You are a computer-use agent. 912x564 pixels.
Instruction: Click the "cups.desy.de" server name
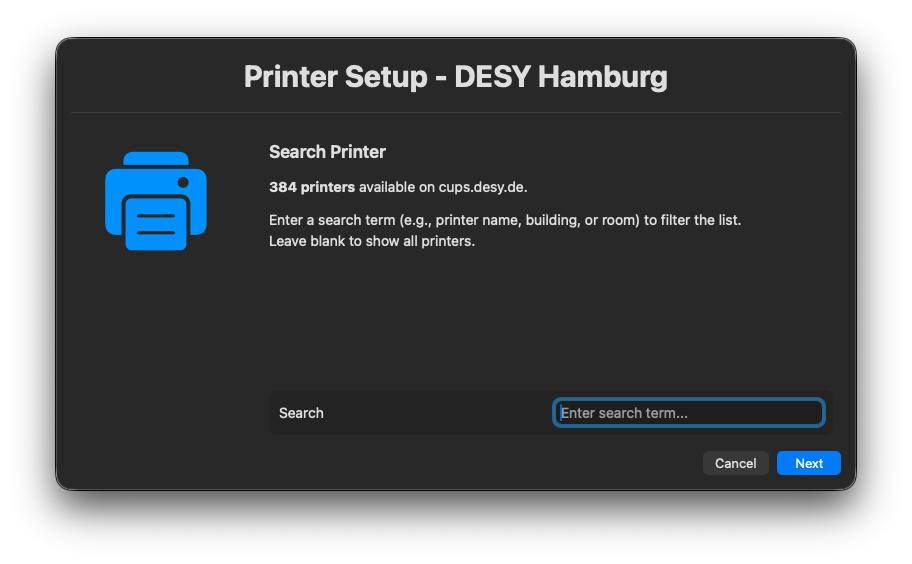point(482,187)
